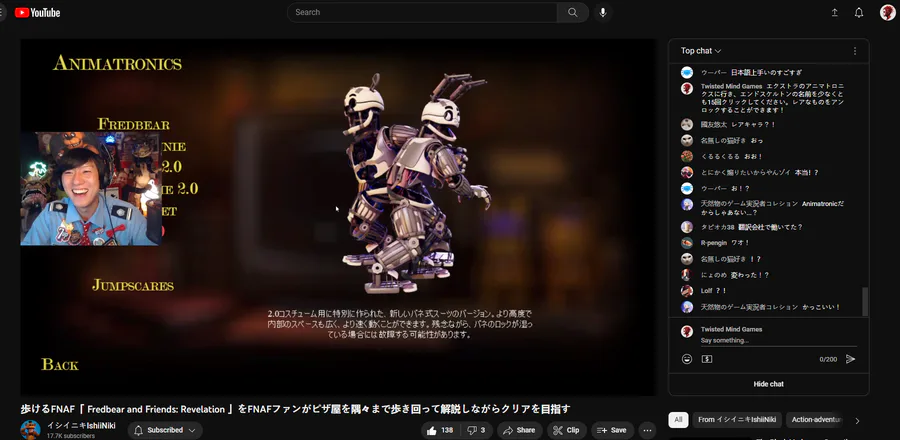Open イシイニキ channel avatar
This screenshot has height=440, width=900.
(x=30, y=430)
